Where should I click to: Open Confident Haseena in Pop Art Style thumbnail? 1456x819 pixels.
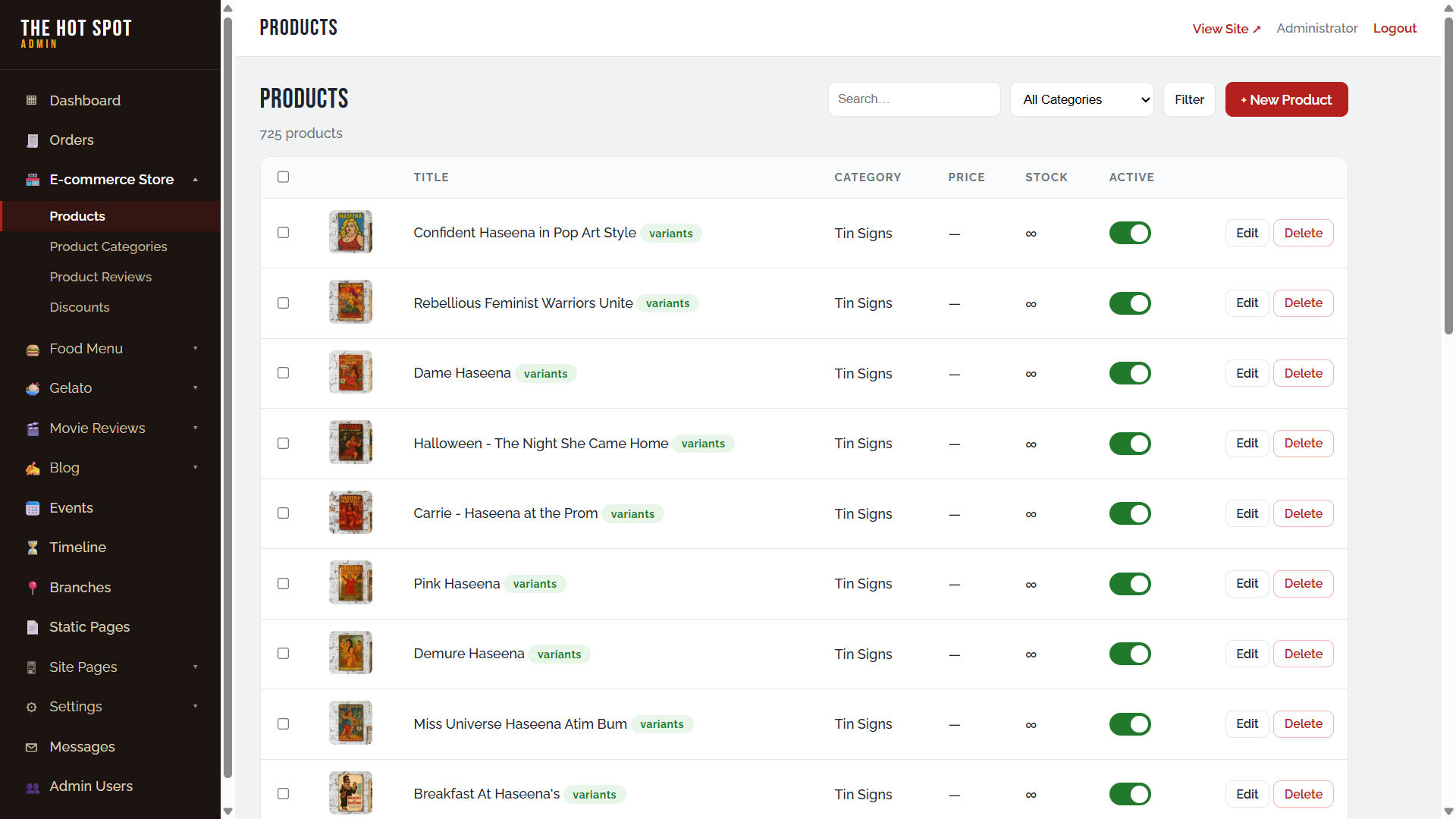coord(350,232)
